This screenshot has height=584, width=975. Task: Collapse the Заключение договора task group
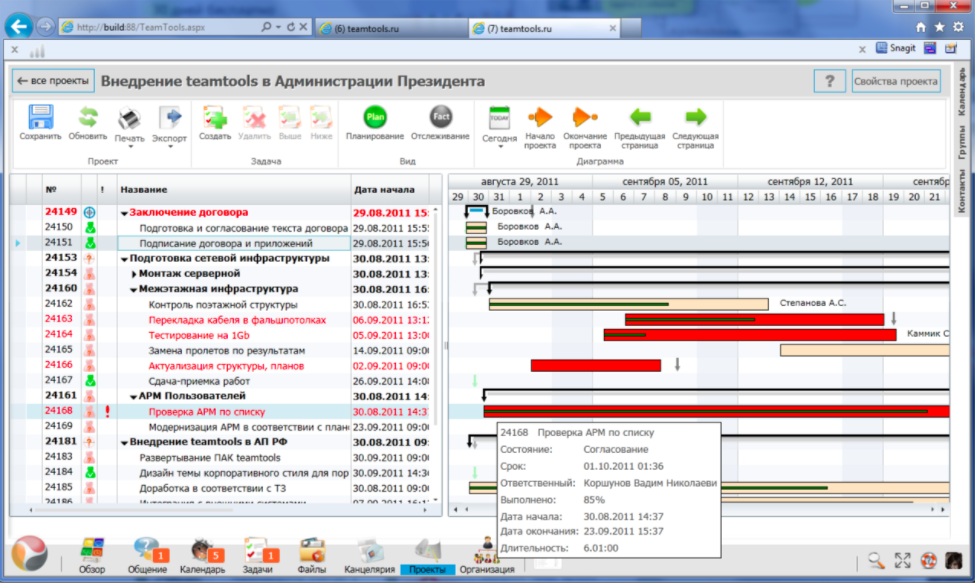pos(124,213)
